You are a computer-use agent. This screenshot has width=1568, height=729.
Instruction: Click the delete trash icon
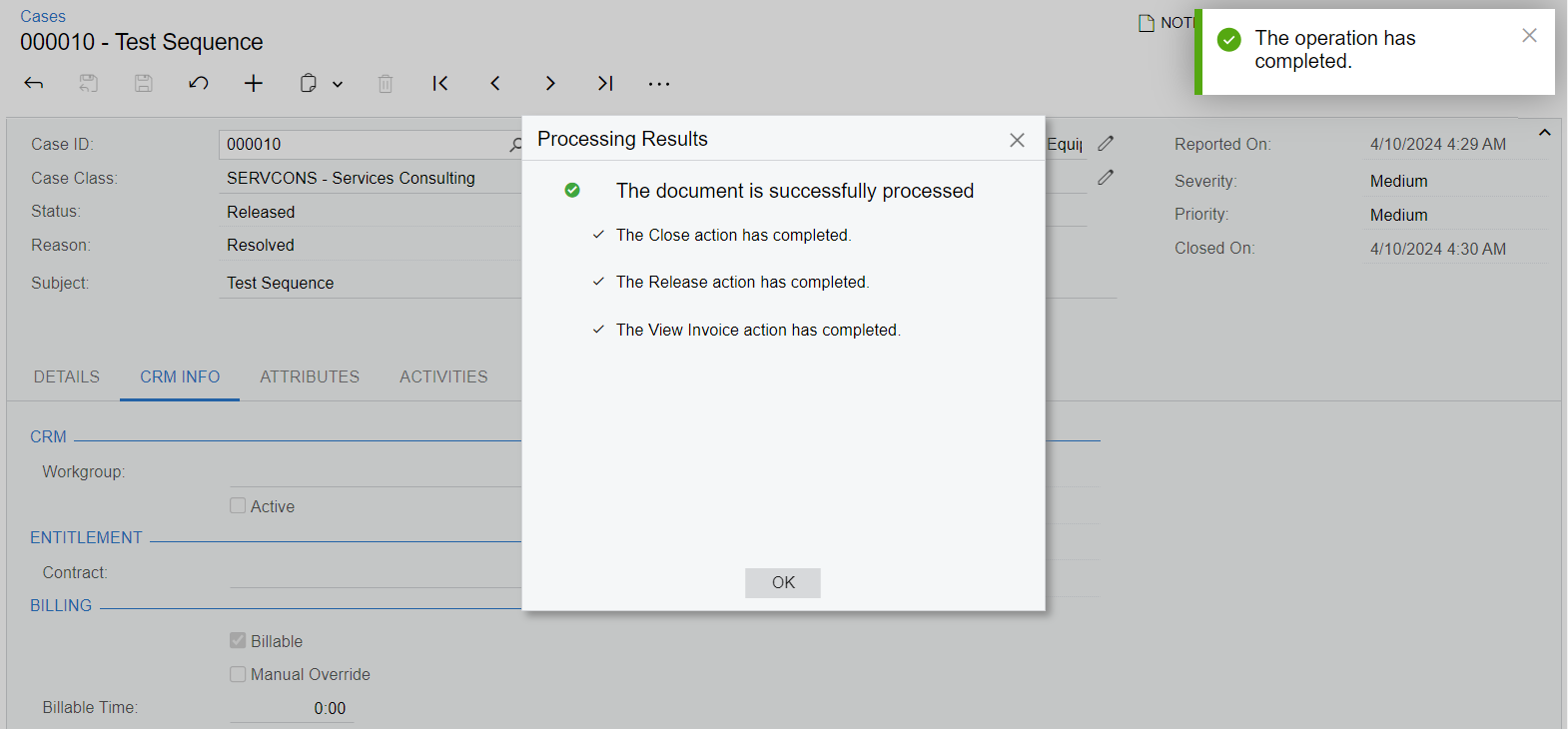(386, 84)
